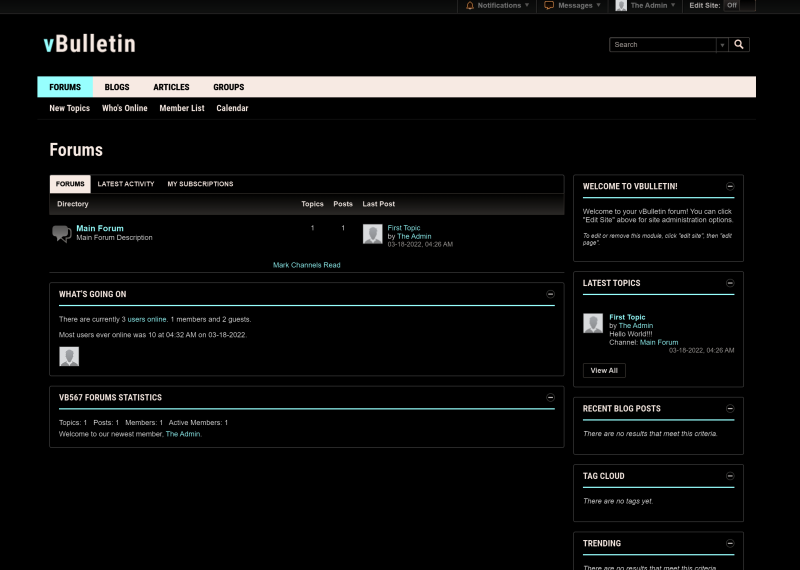This screenshot has height=570, width=800.
Task: Collapse the VB567 Forums Statistics module
Action: [551, 398]
